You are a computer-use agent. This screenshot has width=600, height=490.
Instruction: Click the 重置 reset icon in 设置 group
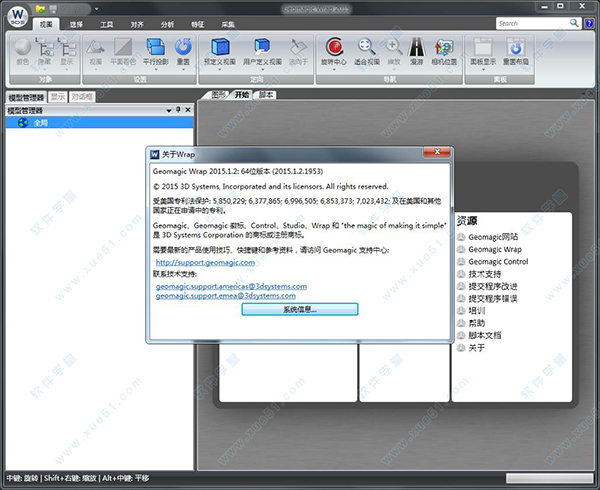tap(183, 47)
